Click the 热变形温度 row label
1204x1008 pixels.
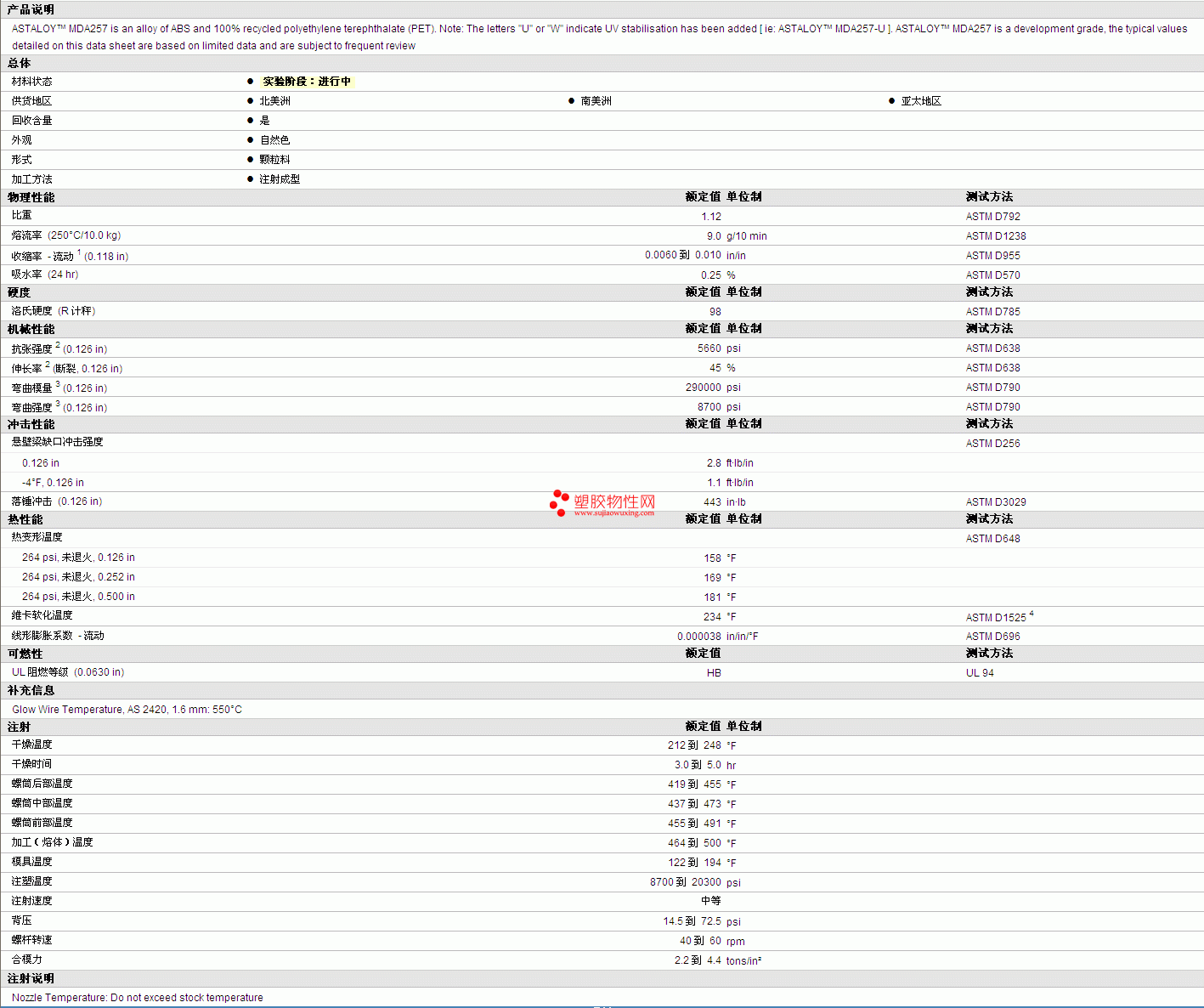[x=37, y=537]
